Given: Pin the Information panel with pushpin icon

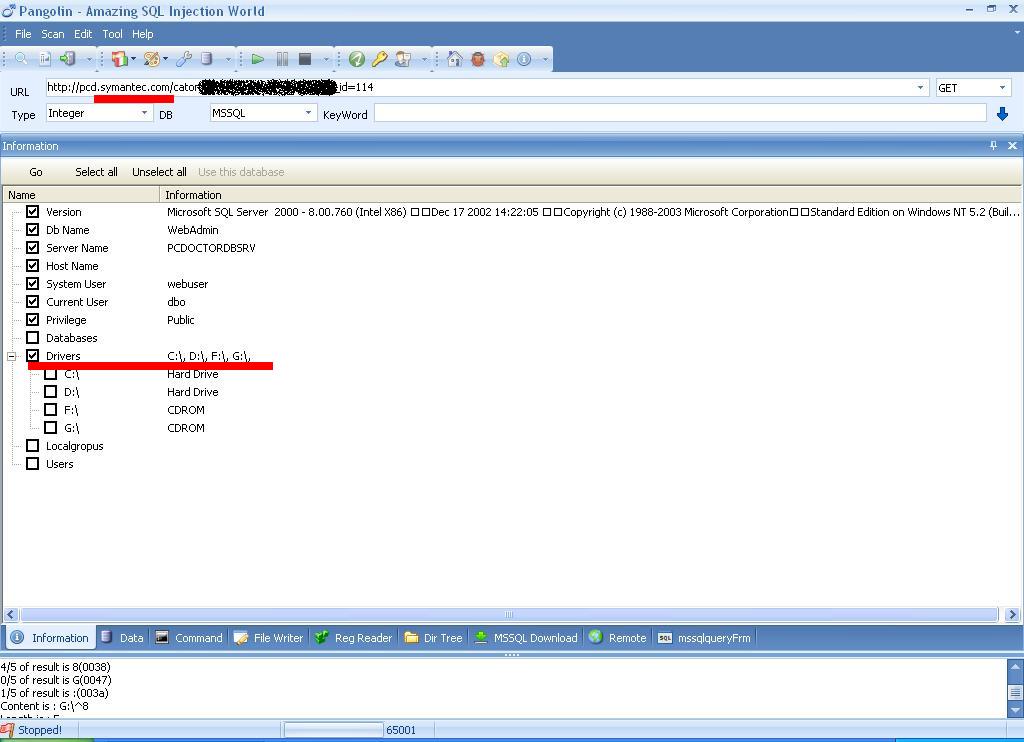Looking at the screenshot, I should click(x=993, y=146).
